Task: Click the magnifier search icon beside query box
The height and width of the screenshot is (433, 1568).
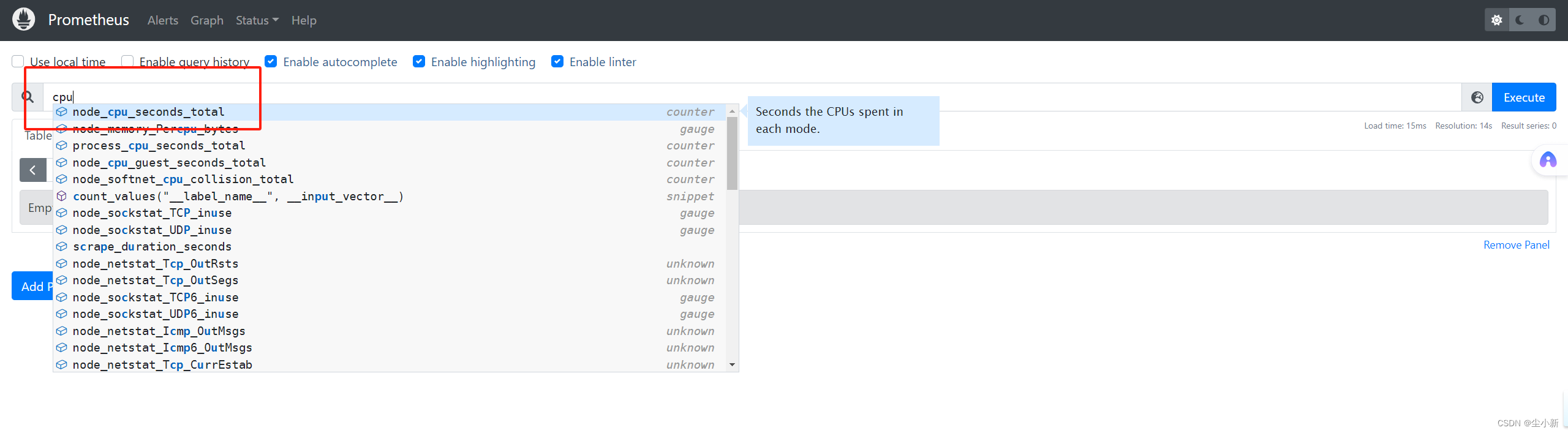Action: click(28, 97)
